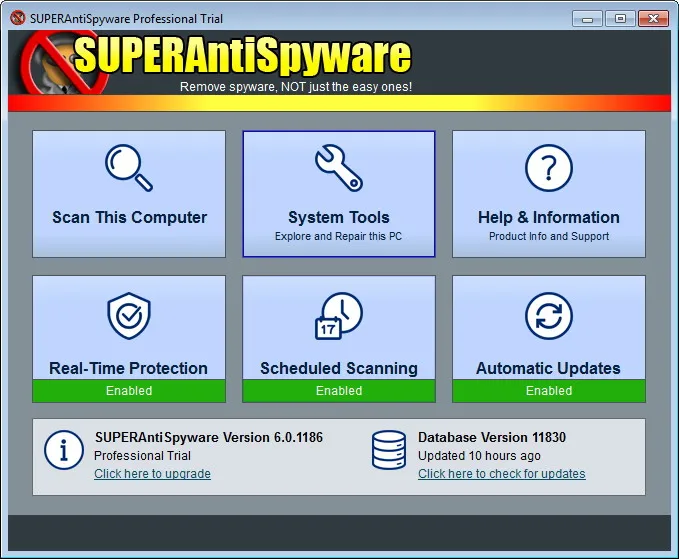
Task: Open Help & Information Product Info text
Action: [549, 236]
